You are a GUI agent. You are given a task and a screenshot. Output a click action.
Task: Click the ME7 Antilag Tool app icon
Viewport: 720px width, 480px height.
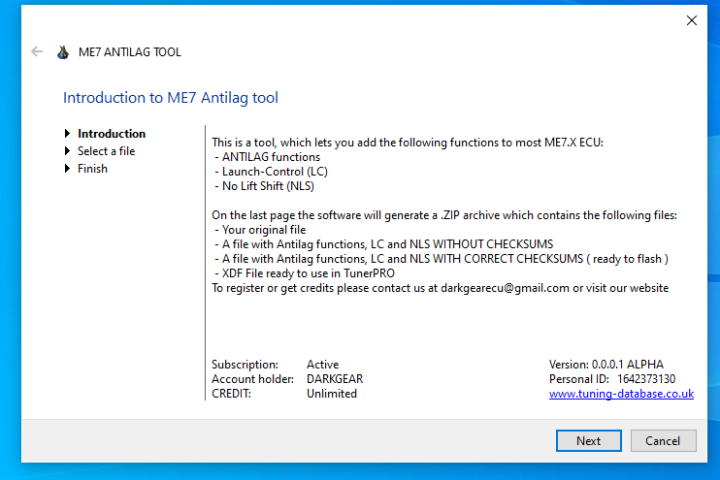coord(63,52)
